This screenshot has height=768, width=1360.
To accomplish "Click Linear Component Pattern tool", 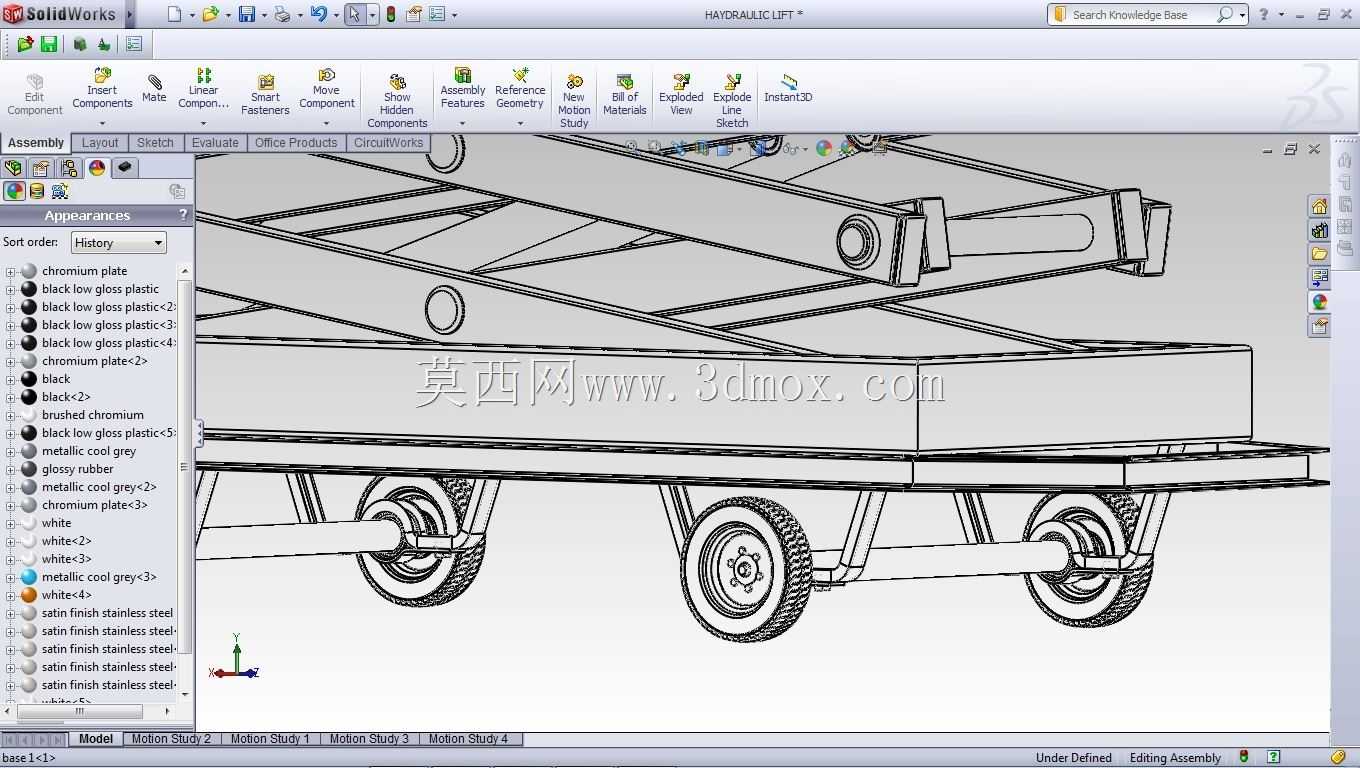I will [203, 88].
